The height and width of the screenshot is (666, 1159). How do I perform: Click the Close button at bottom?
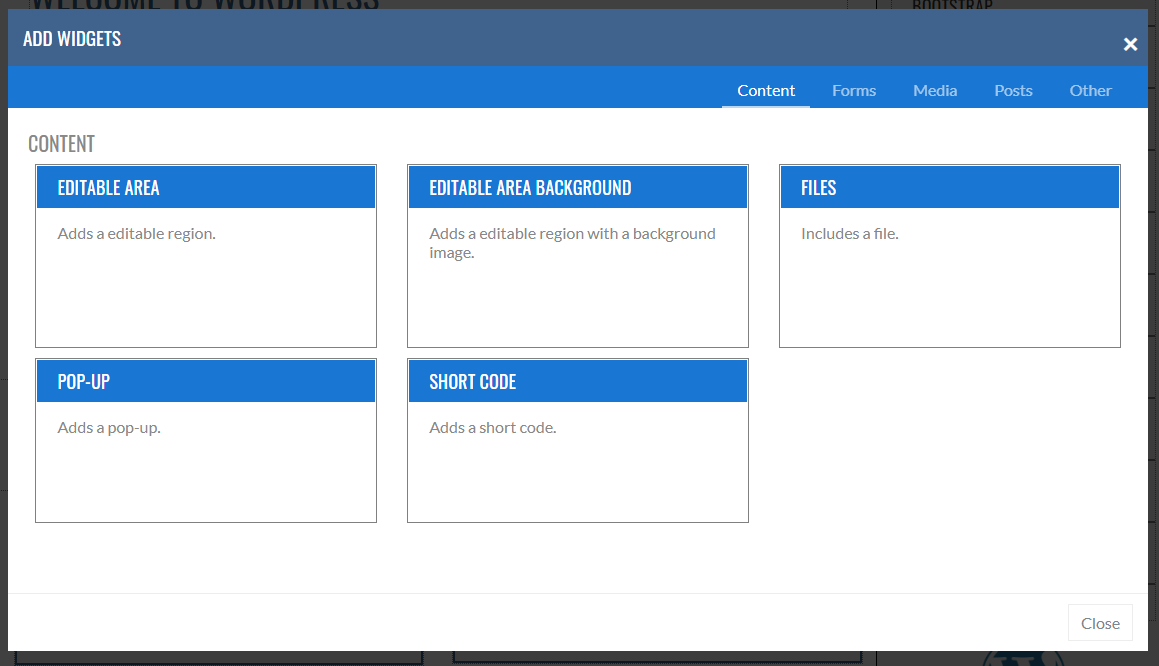click(x=1100, y=623)
